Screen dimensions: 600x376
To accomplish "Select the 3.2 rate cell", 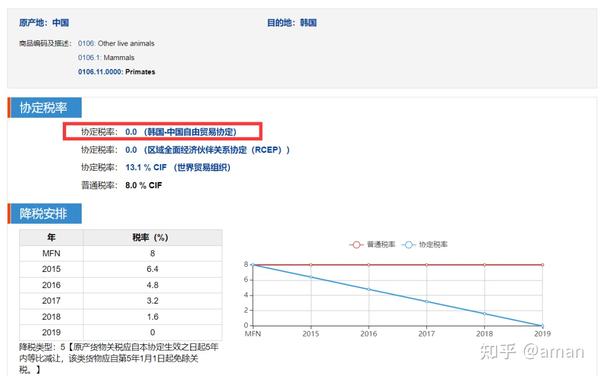I will pyautogui.click(x=152, y=301).
